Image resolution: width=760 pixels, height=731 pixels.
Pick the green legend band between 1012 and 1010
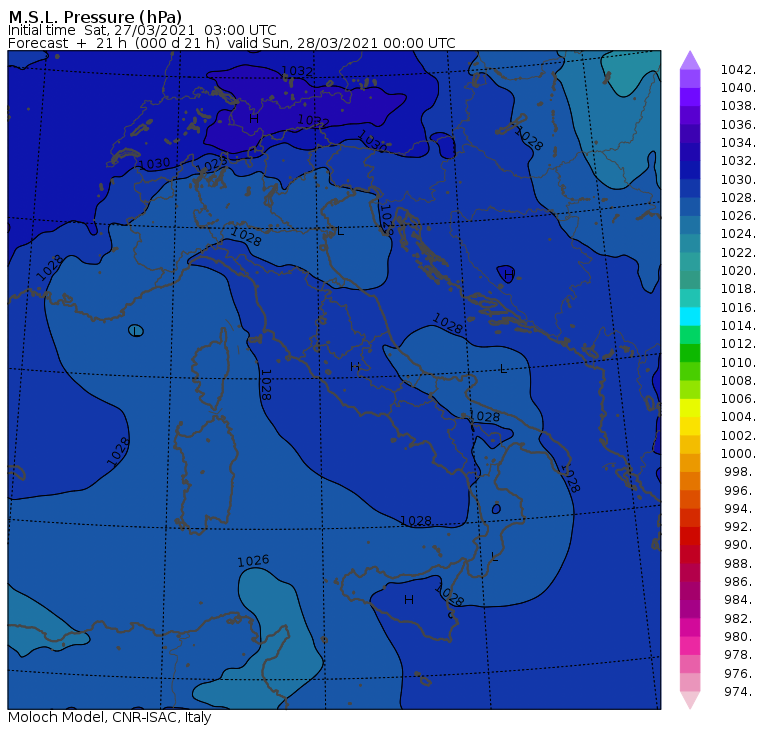coord(690,353)
